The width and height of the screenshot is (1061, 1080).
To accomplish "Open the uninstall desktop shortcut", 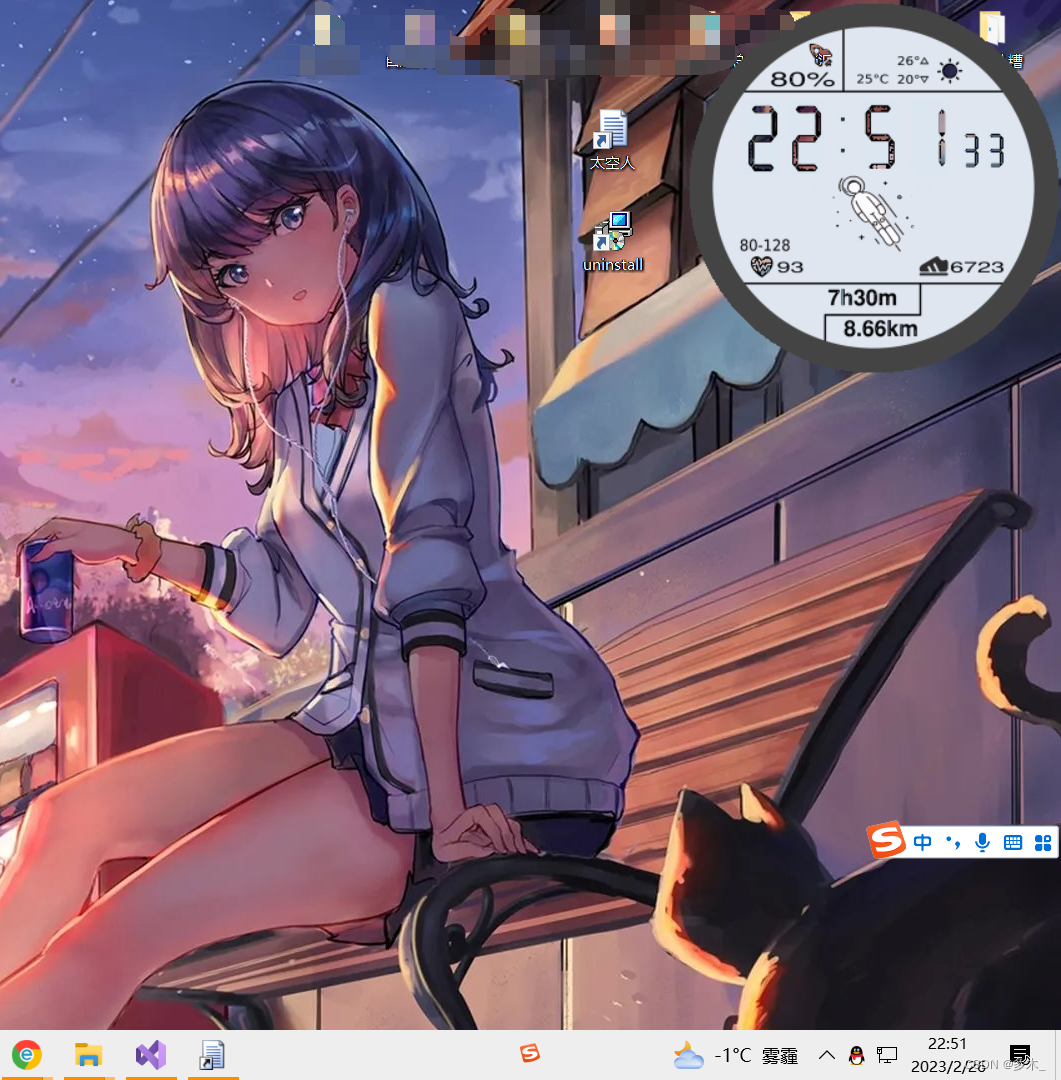I will click(612, 242).
